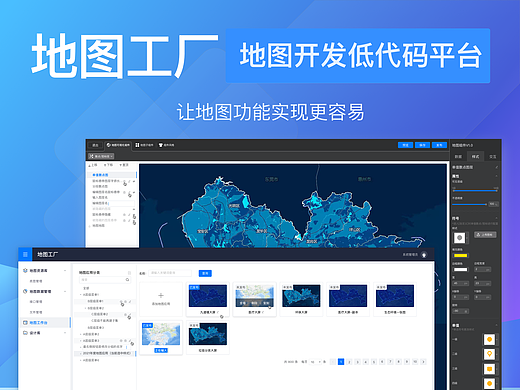520x390 pixels.
Task: Open the 垃圾分类大屏 application thumbnail
Action: tap(208, 334)
